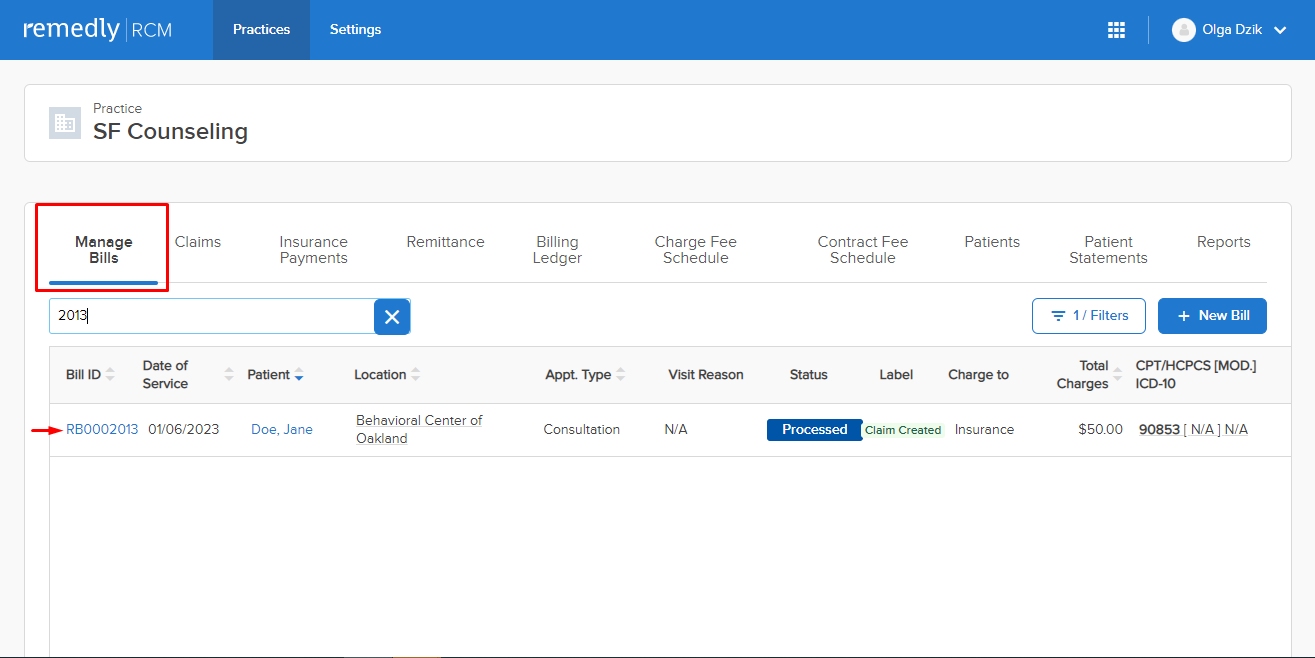1315x658 pixels.
Task: Clear the search field with X icon
Action: [x=392, y=317]
